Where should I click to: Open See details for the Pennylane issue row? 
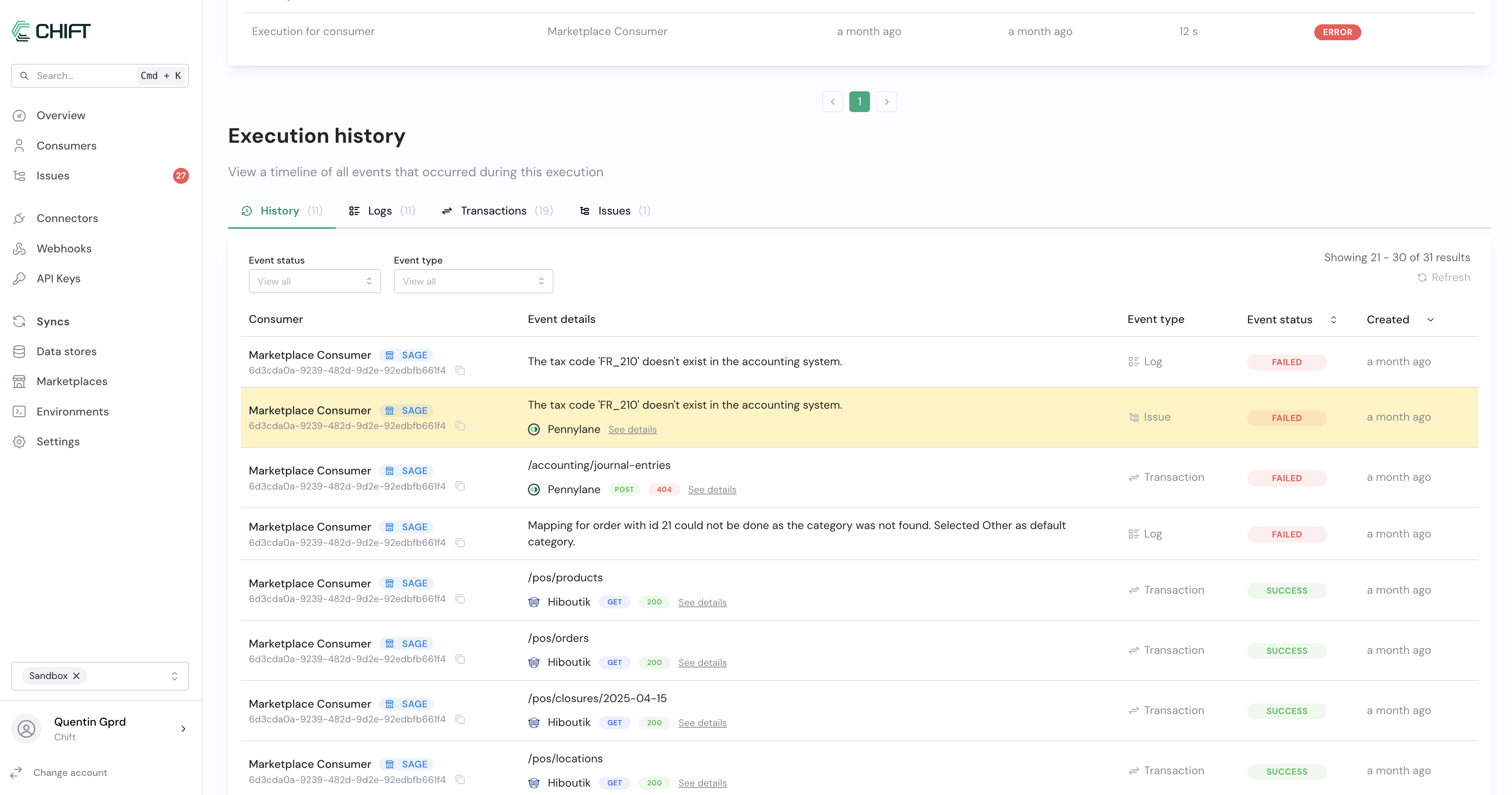(x=632, y=429)
